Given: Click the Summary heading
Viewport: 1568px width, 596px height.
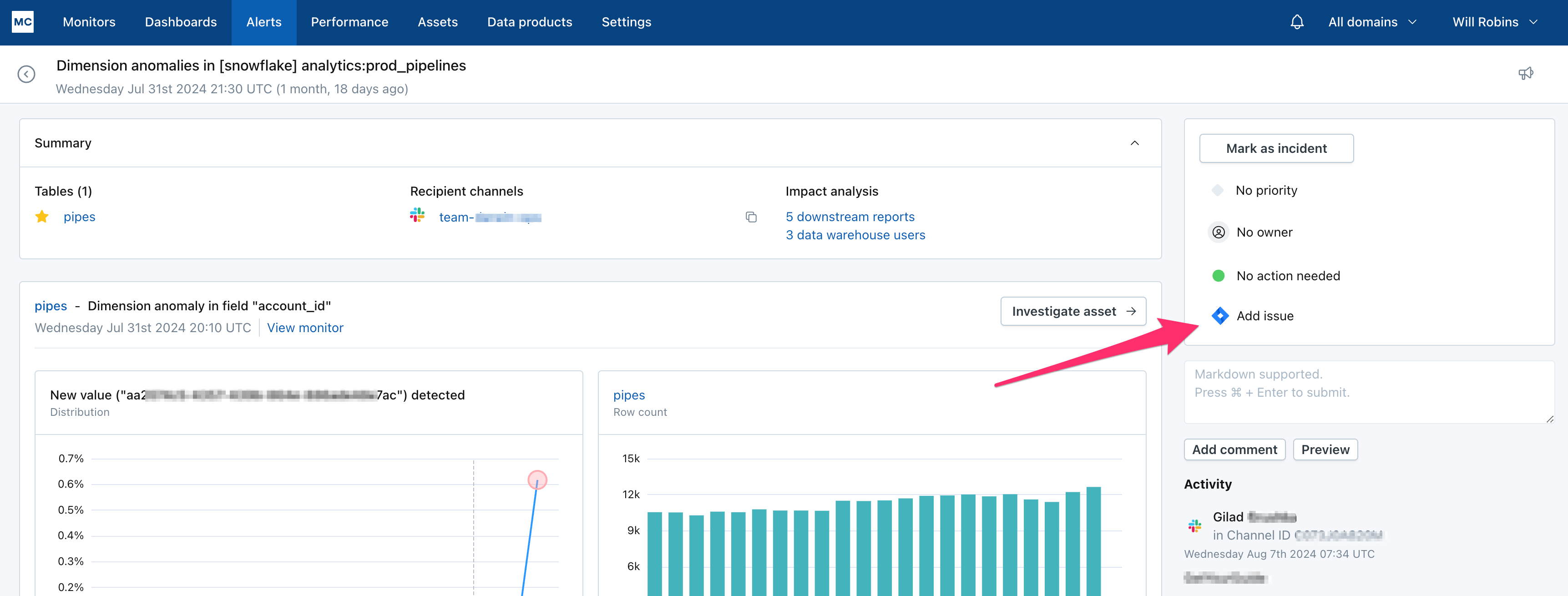Looking at the screenshot, I should [63, 143].
